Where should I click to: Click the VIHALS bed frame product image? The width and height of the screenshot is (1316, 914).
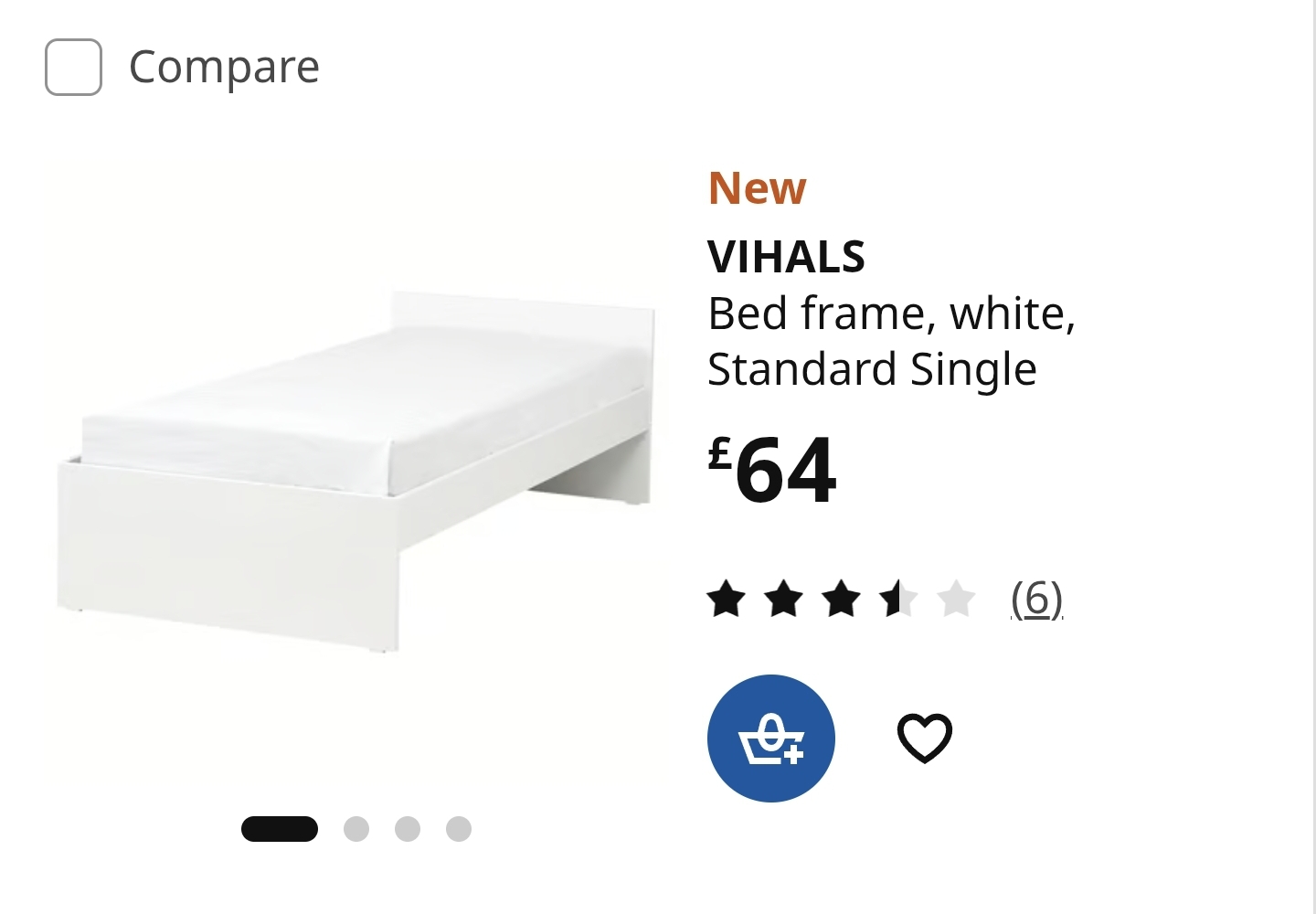click(356, 473)
